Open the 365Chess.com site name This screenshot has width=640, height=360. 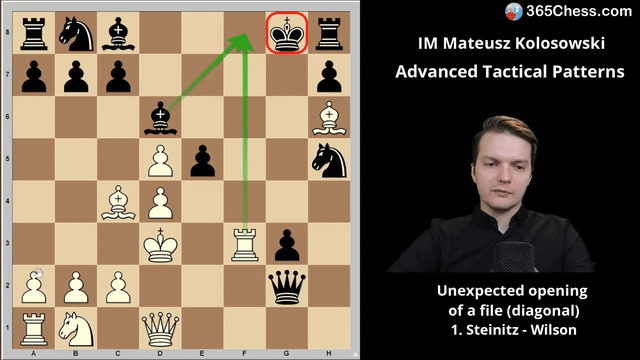tap(579, 11)
